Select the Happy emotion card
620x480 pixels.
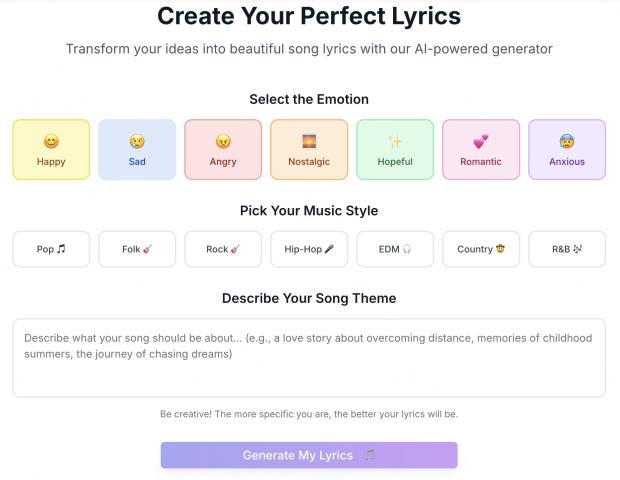point(51,150)
